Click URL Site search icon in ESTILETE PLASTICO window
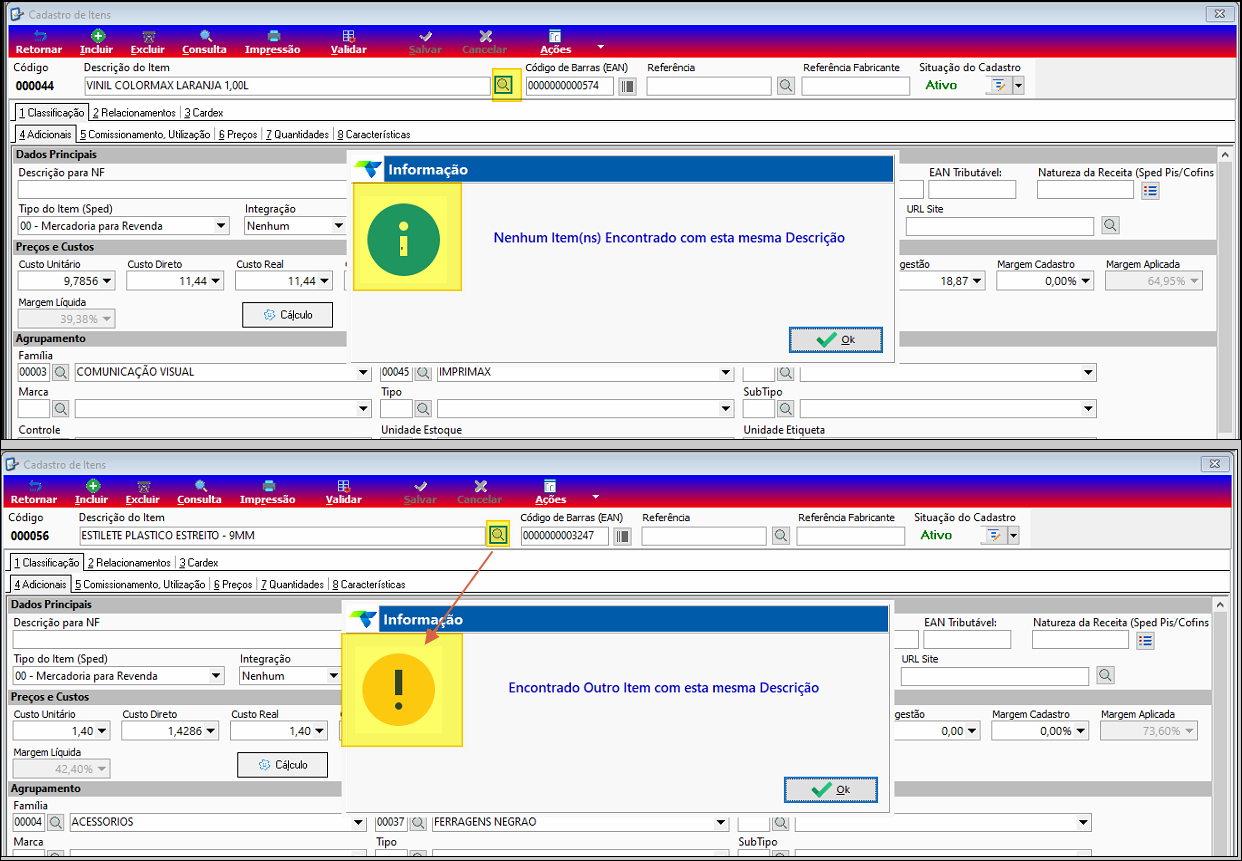Viewport: 1242px width, 861px height. (1105, 676)
